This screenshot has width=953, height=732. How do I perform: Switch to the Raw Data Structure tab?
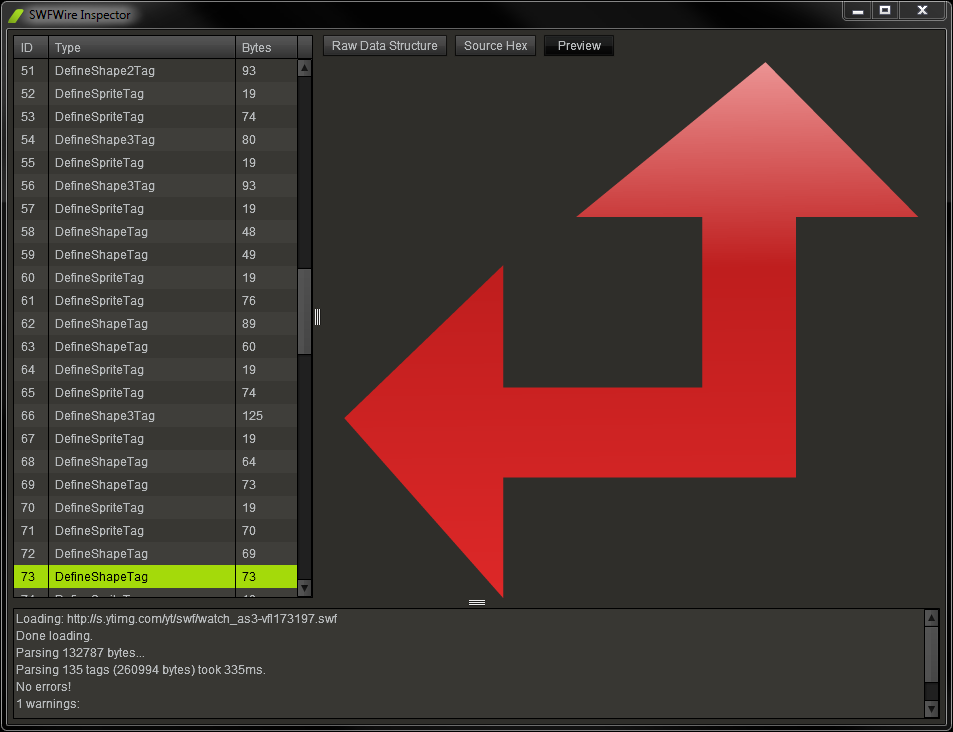pos(385,46)
